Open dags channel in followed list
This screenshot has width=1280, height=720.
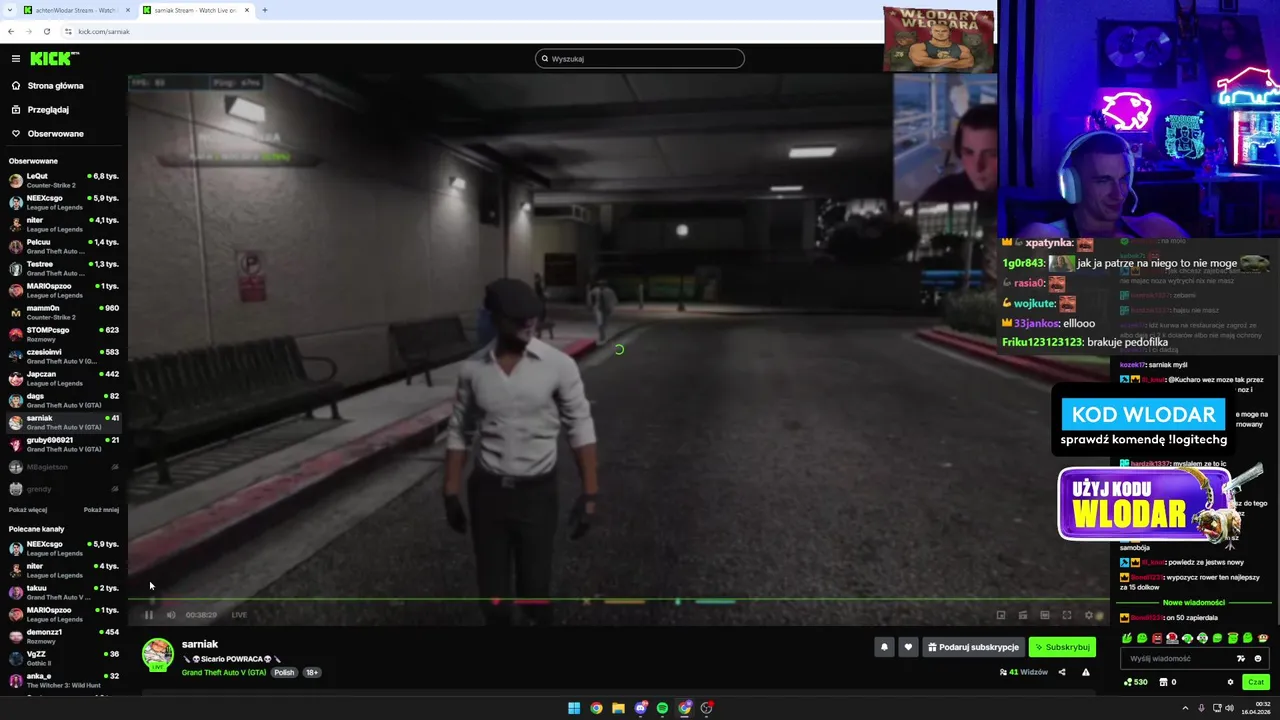64,400
